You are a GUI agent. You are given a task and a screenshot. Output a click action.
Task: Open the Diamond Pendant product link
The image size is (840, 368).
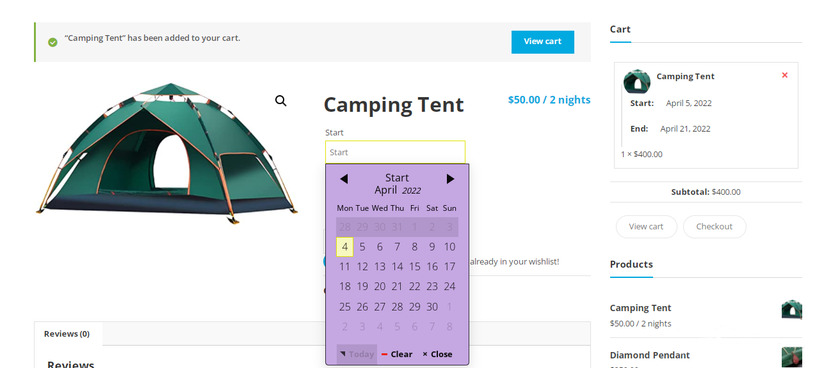pos(650,355)
